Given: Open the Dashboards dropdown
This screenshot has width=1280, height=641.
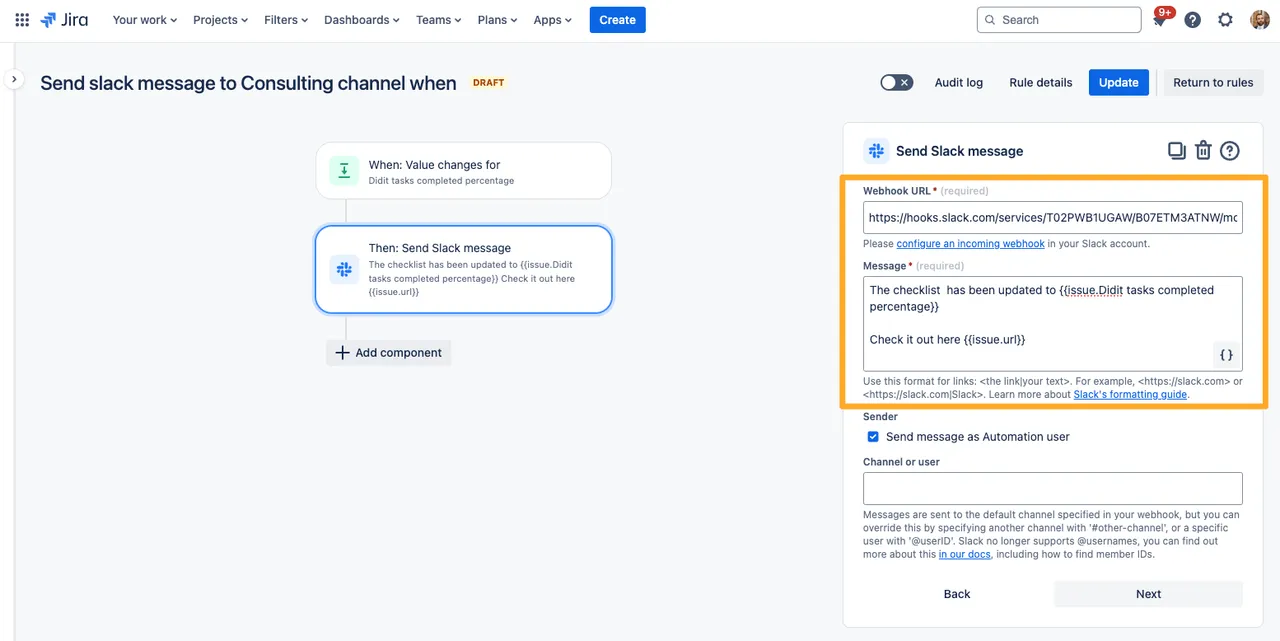Looking at the screenshot, I should [362, 20].
